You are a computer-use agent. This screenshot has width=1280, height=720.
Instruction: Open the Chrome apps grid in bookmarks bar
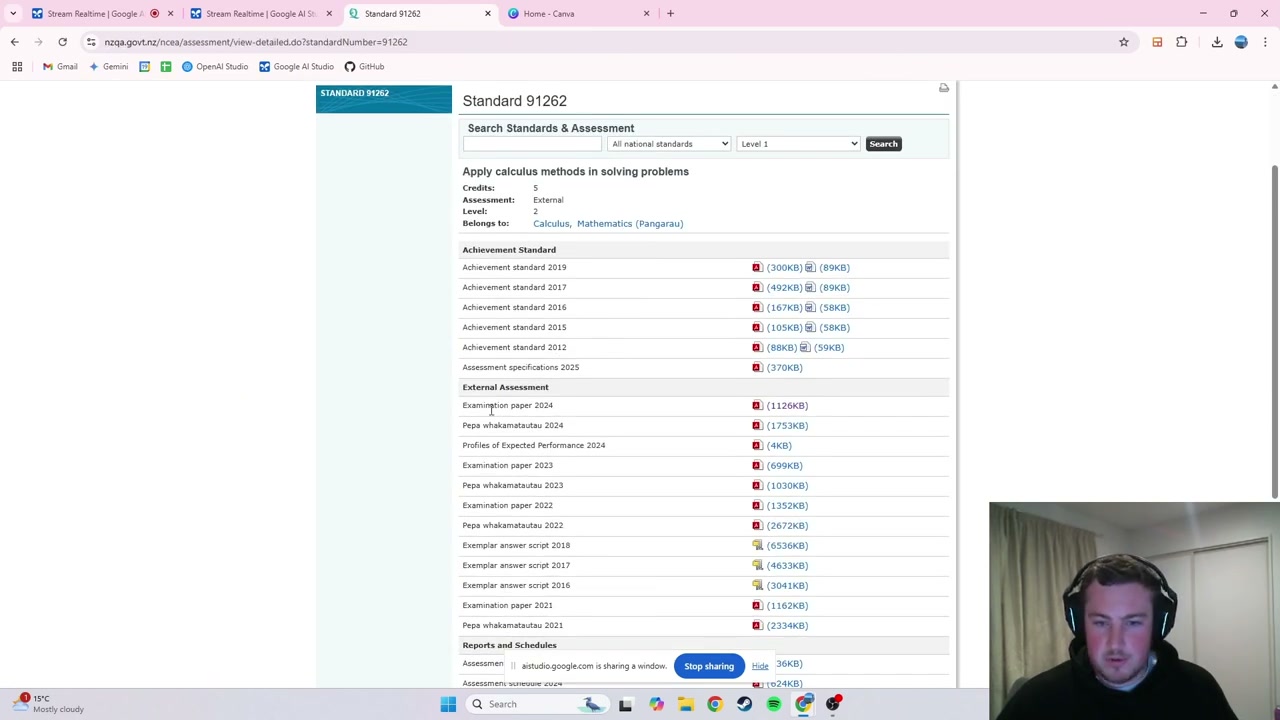click(x=17, y=66)
